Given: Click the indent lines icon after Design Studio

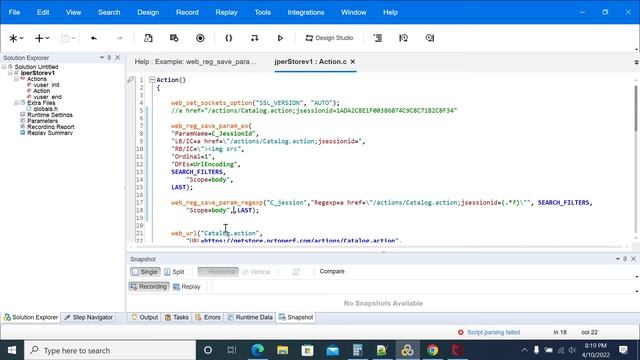Looking at the screenshot, I should tap(378, 38).
